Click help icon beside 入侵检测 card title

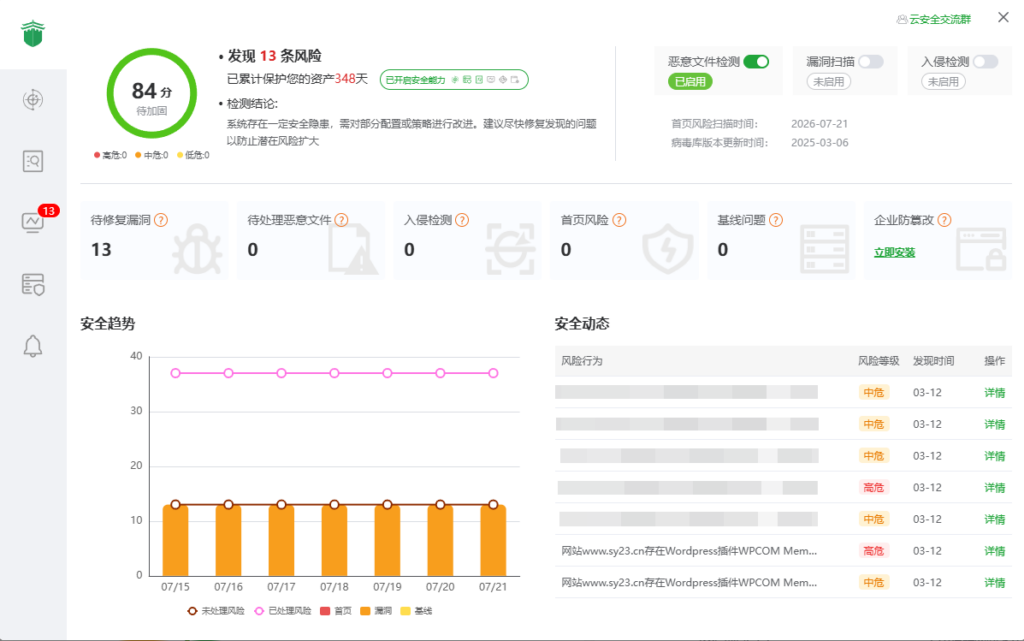point(462,220)
